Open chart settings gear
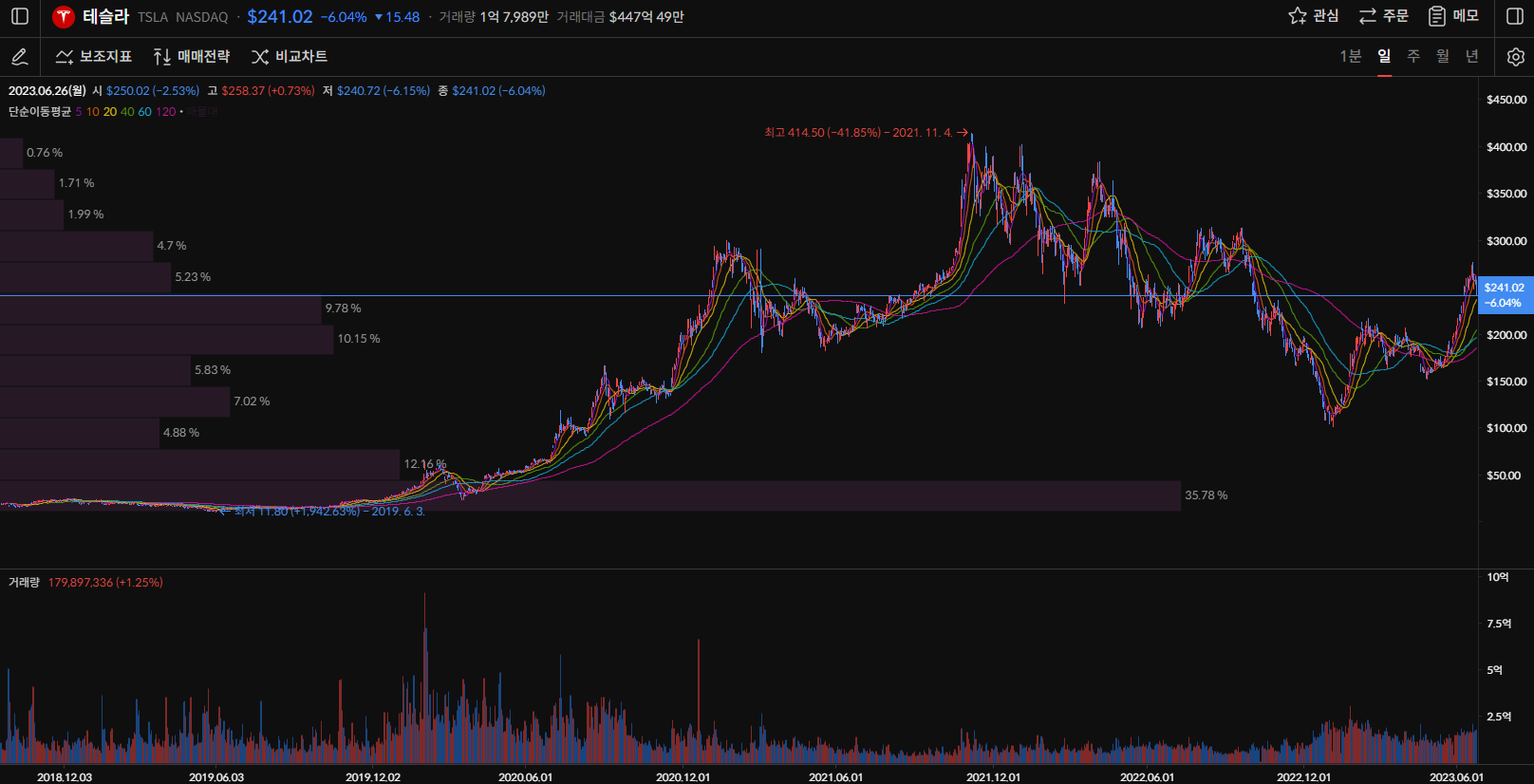Image resolution: width=1534 pixels, height=784 pixels. pyautogui.click(x=1516, y=57)
